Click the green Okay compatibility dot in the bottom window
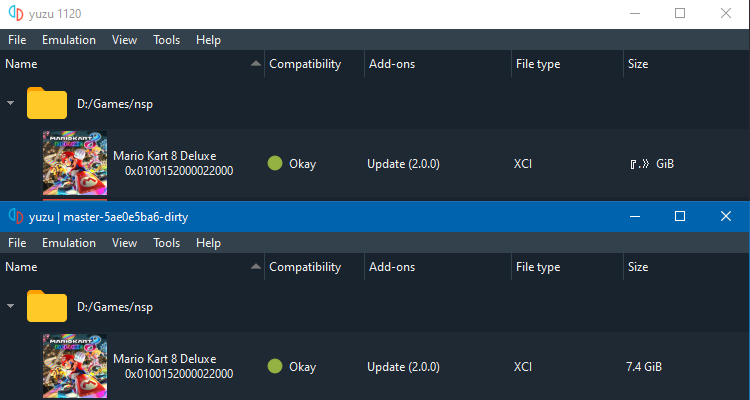This screenshot has width=750, height=400. pos(275,367)
